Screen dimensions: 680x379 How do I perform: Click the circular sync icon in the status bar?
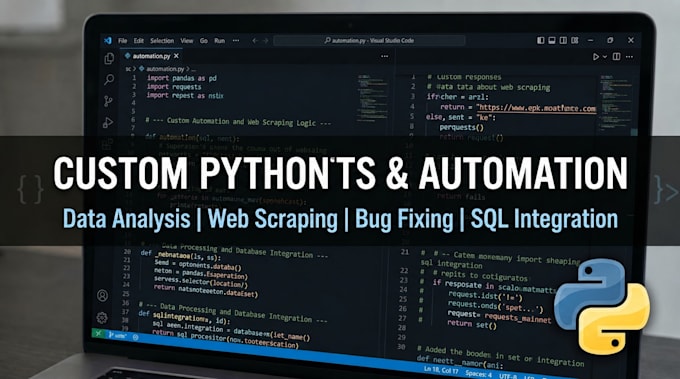click(x=136, y=337)
